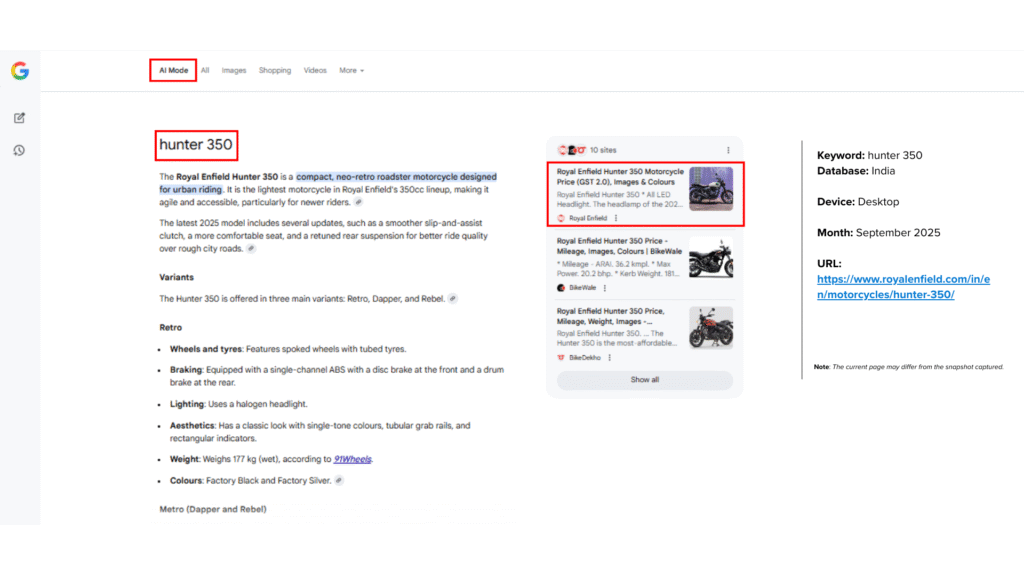Screen dimensions: 1024x576
Task: Expand the More search filters dropdown
Action: click(x=351, y=71)
